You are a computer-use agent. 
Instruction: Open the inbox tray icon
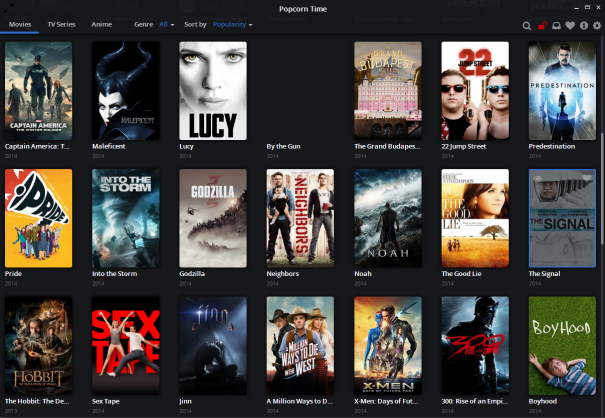(x=556, y=25)
